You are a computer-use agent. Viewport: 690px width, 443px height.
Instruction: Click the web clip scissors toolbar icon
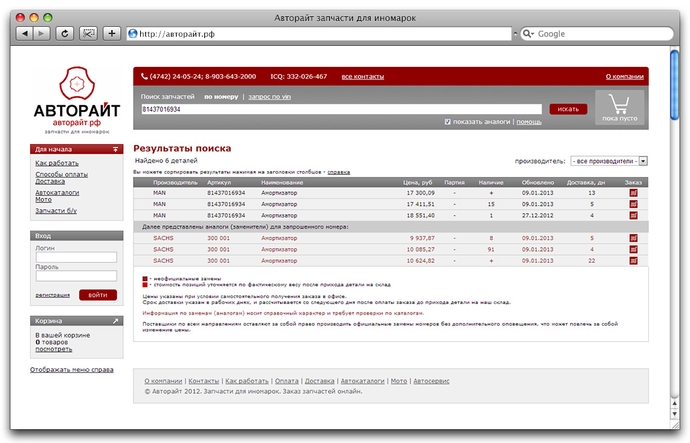pos(88,33)
